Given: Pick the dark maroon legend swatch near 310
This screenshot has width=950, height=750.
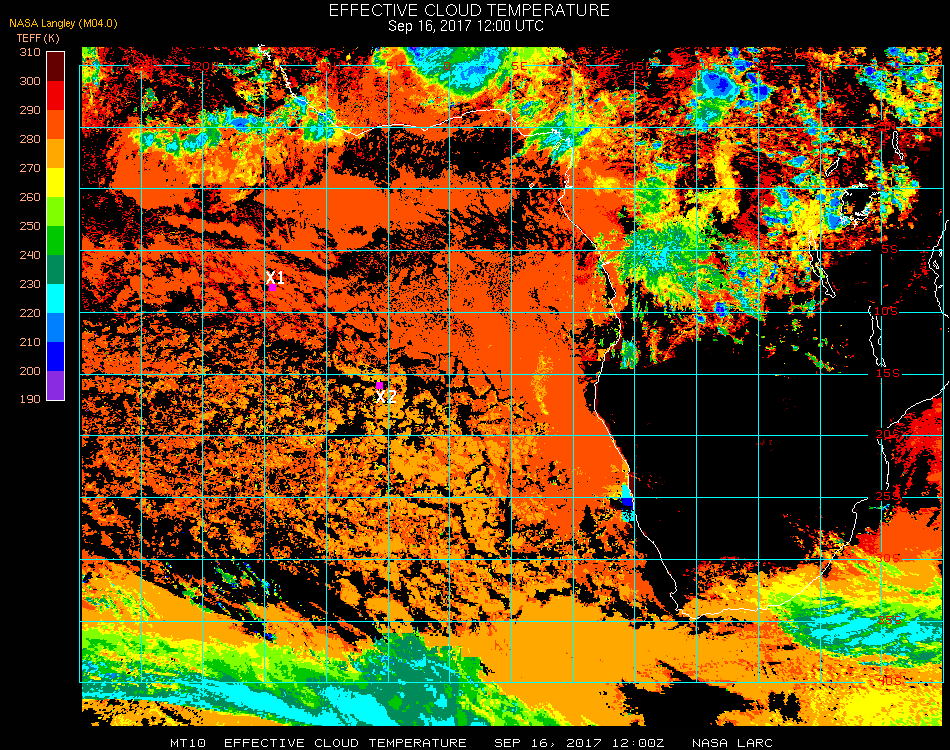Looking at the screenshot, I should tap(56, 66).
